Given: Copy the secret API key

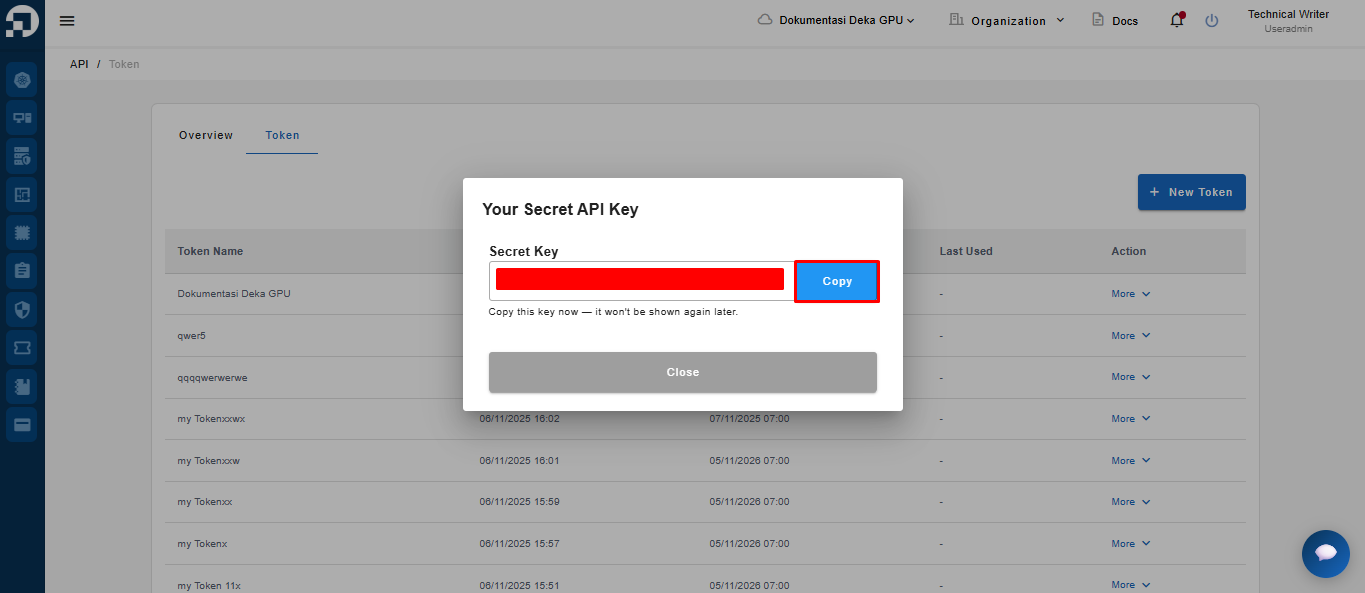Looking at the screenshot, I should click(x=837, y=281).
